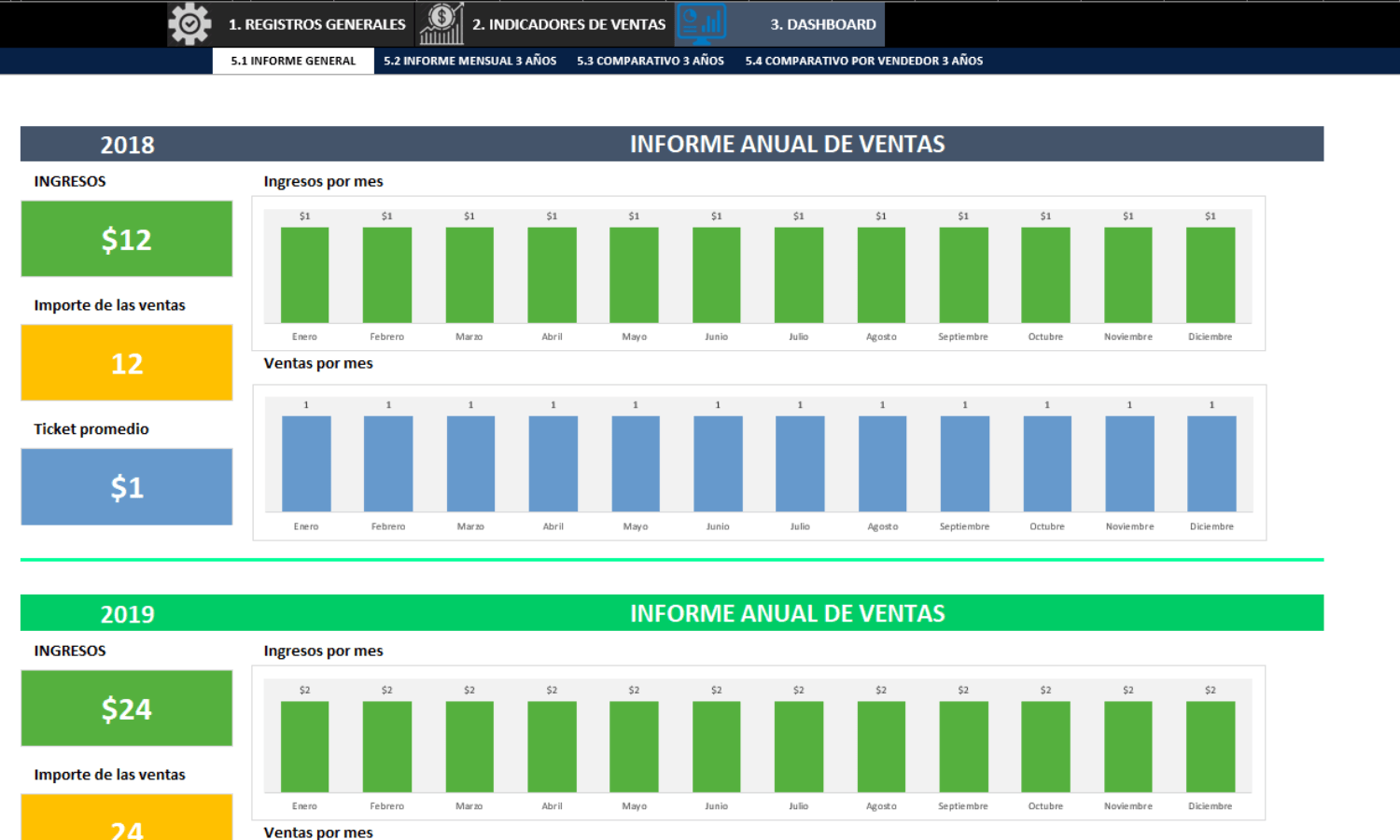Select the Junio bar in 2018 Ventas chart

point(718,464)
